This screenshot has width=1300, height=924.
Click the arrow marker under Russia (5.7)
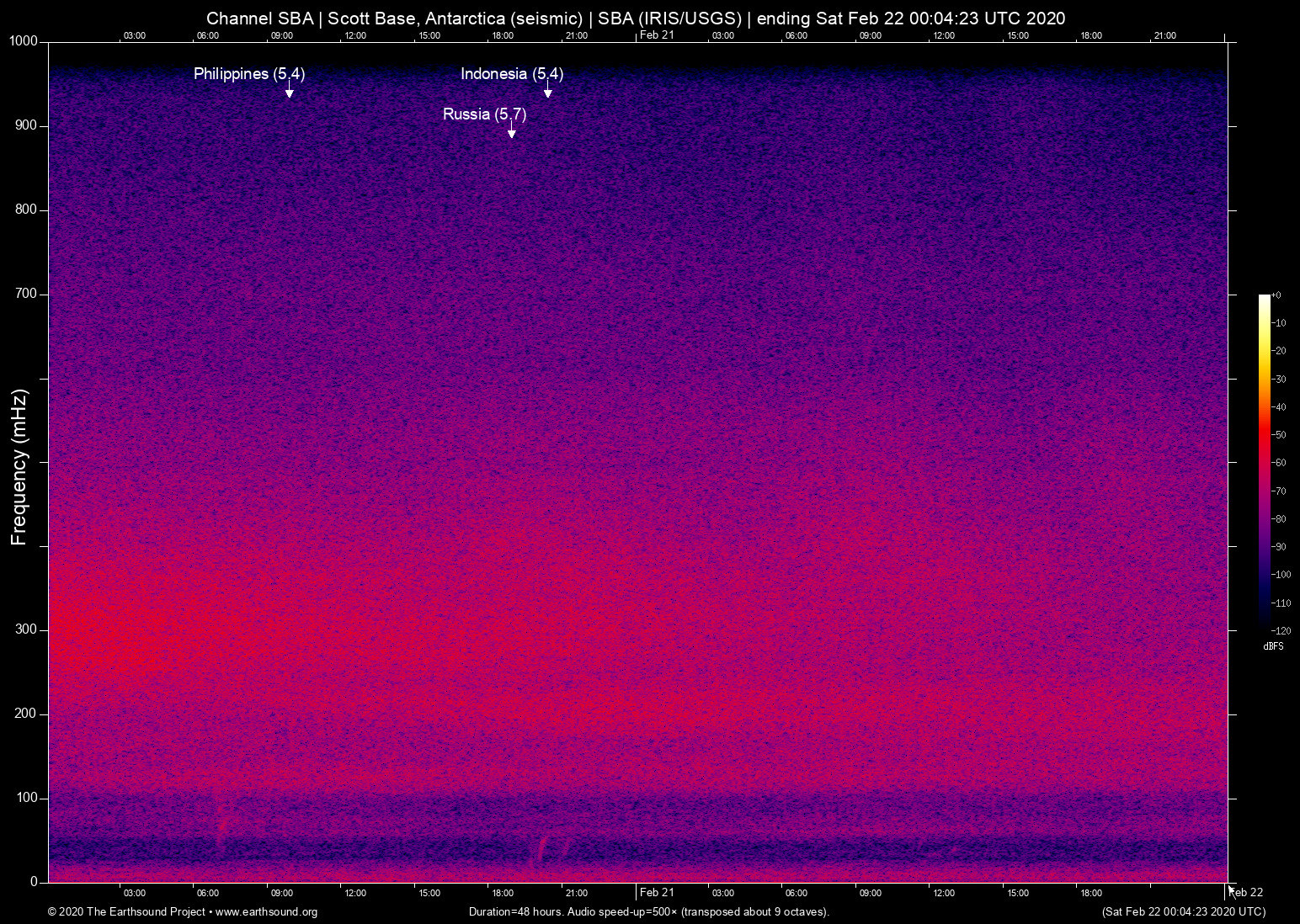tap(511, 133)
